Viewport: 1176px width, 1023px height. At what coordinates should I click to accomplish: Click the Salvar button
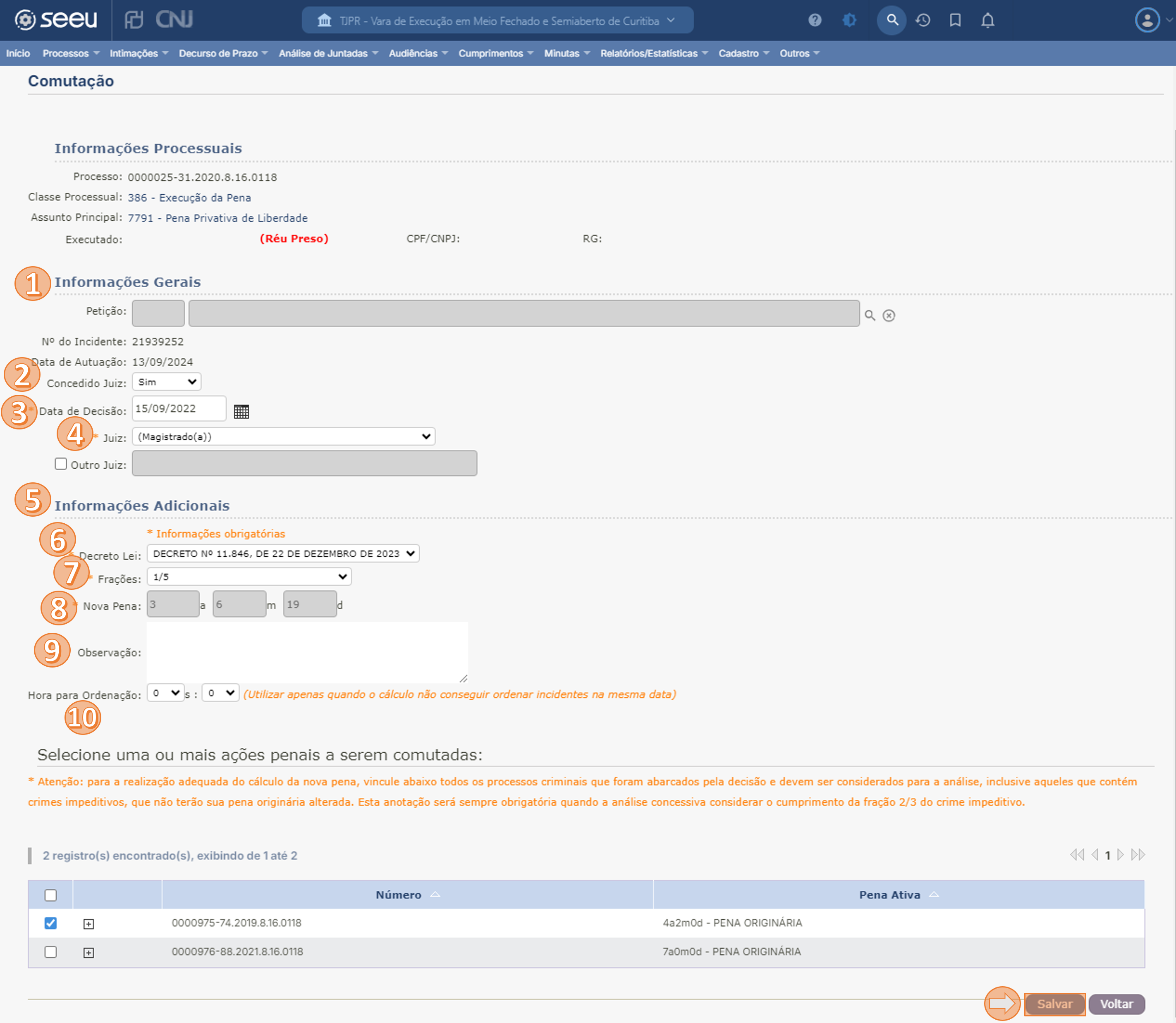tap(1054, 1004)
